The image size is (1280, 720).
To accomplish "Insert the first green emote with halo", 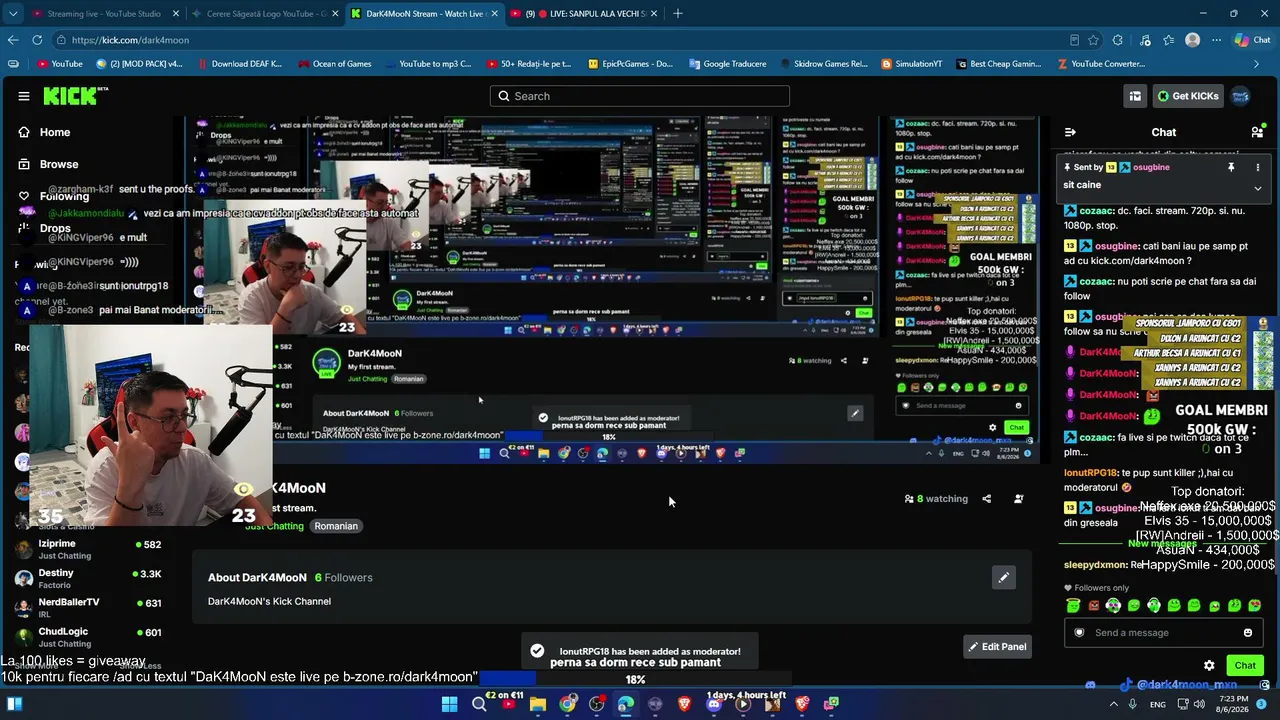I will click(x=1073, y=605).
